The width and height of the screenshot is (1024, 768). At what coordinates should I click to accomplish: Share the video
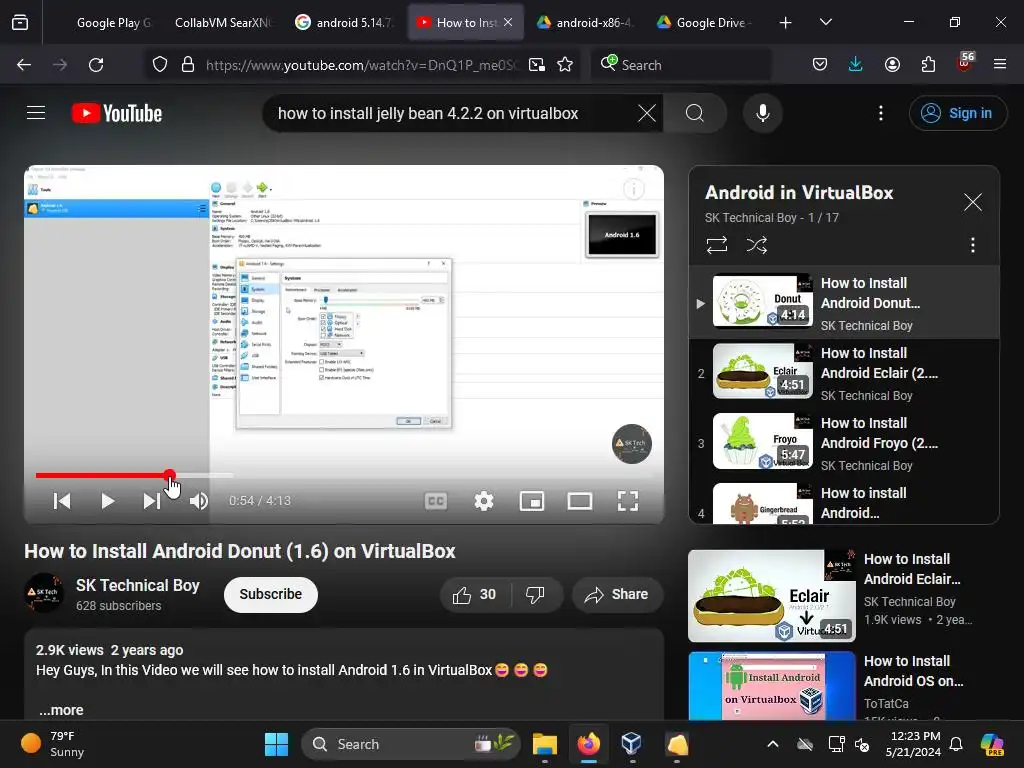616,594
